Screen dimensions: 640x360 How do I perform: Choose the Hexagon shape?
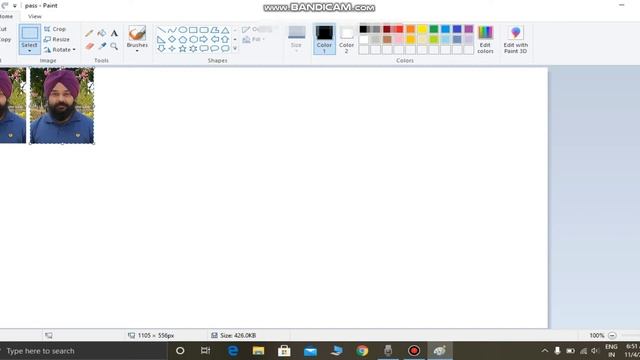click(193, 40)
